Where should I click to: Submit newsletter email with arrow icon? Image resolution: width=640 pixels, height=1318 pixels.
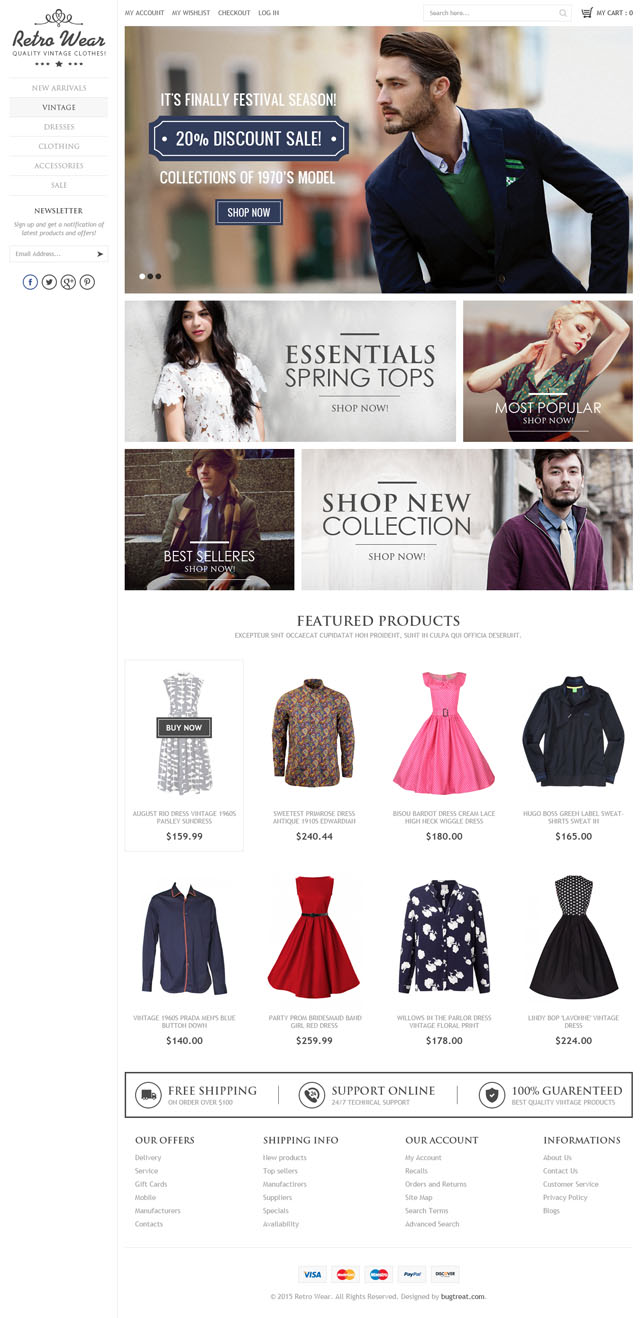100,254
